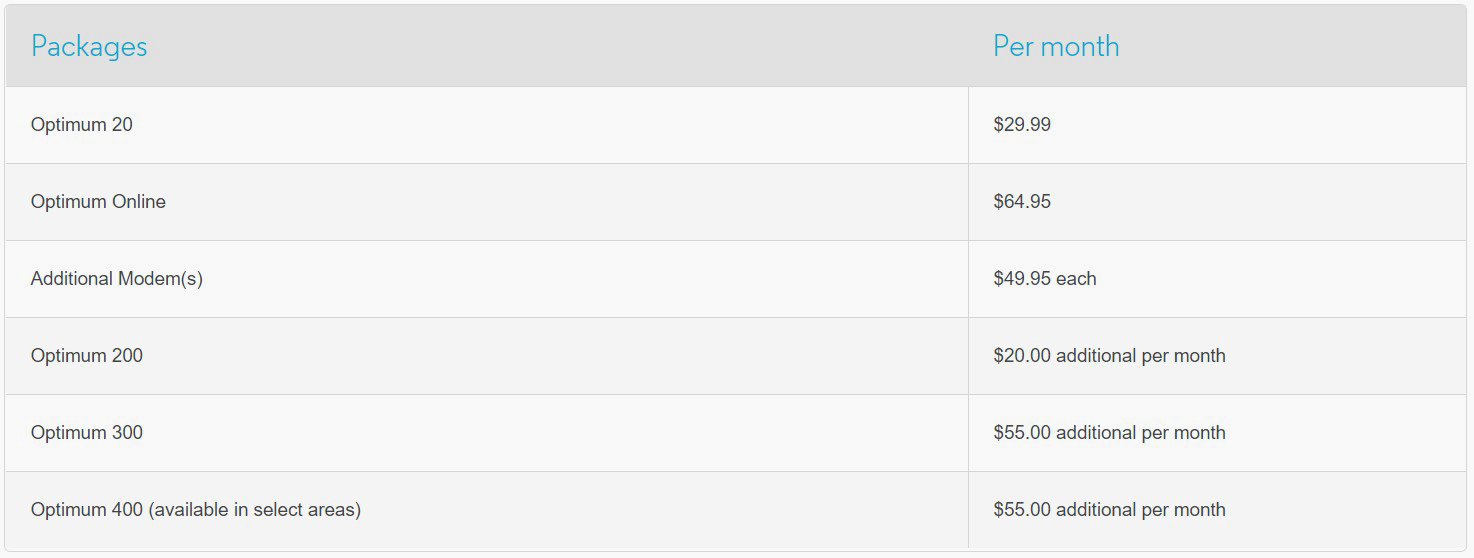Click the word "Online" in Optimum Online
The height and width of the screenshot is (558, 1474).
[139, 202]
